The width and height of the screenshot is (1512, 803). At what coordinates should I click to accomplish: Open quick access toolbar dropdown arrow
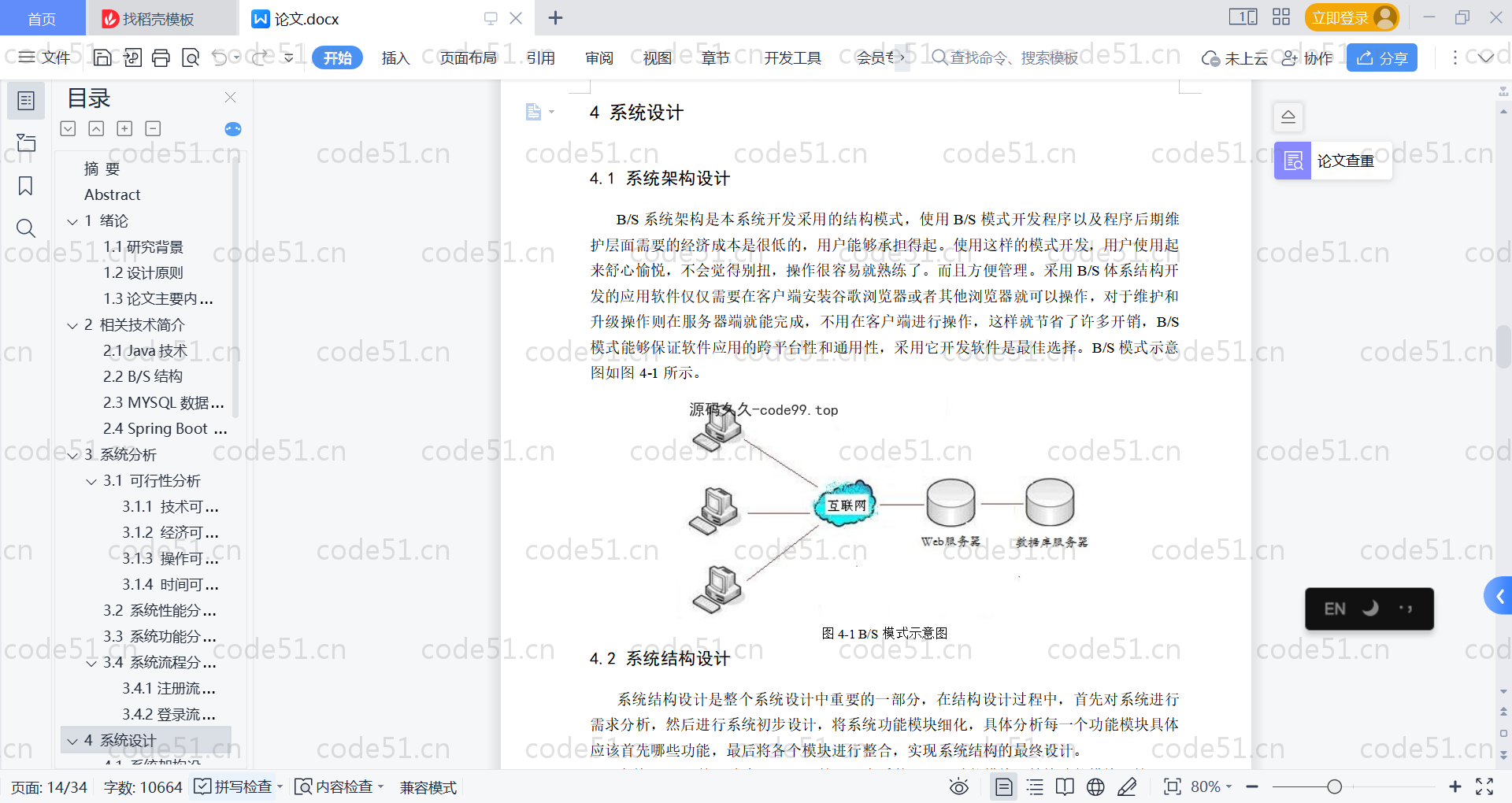point(289,57)
